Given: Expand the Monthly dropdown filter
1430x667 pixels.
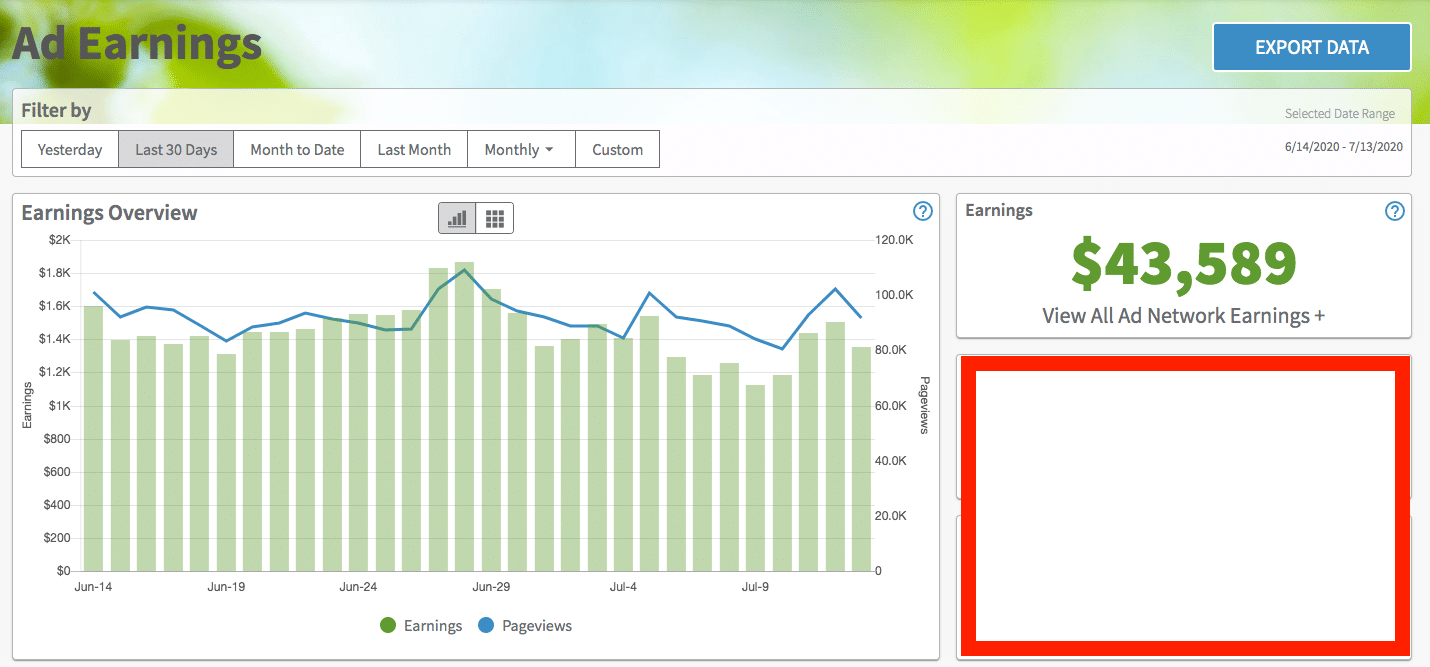Looking at the screenshot, I should coord(522,149).
